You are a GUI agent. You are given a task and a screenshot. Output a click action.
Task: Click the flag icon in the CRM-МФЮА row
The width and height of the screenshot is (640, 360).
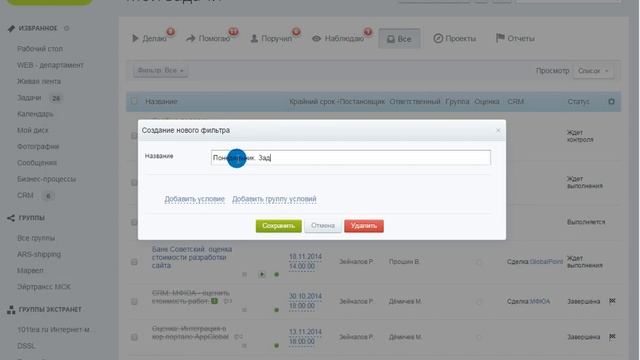coord(612,301)
